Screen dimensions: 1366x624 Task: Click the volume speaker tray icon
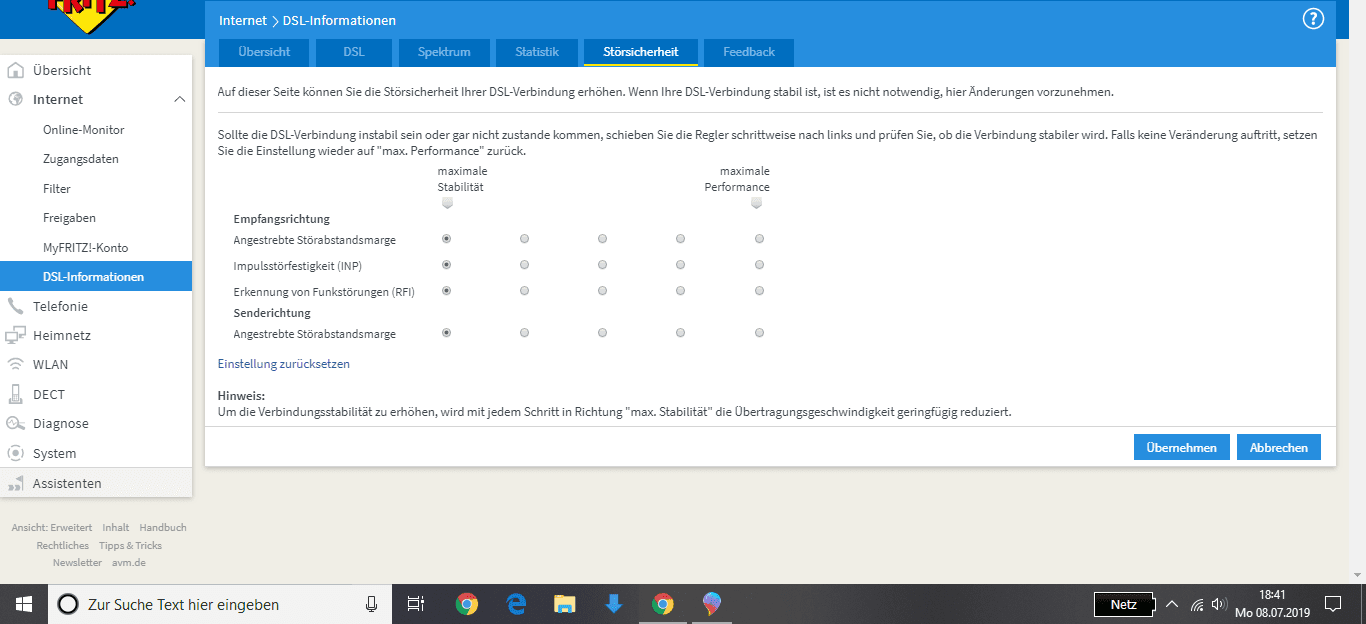click(1218, 605)
